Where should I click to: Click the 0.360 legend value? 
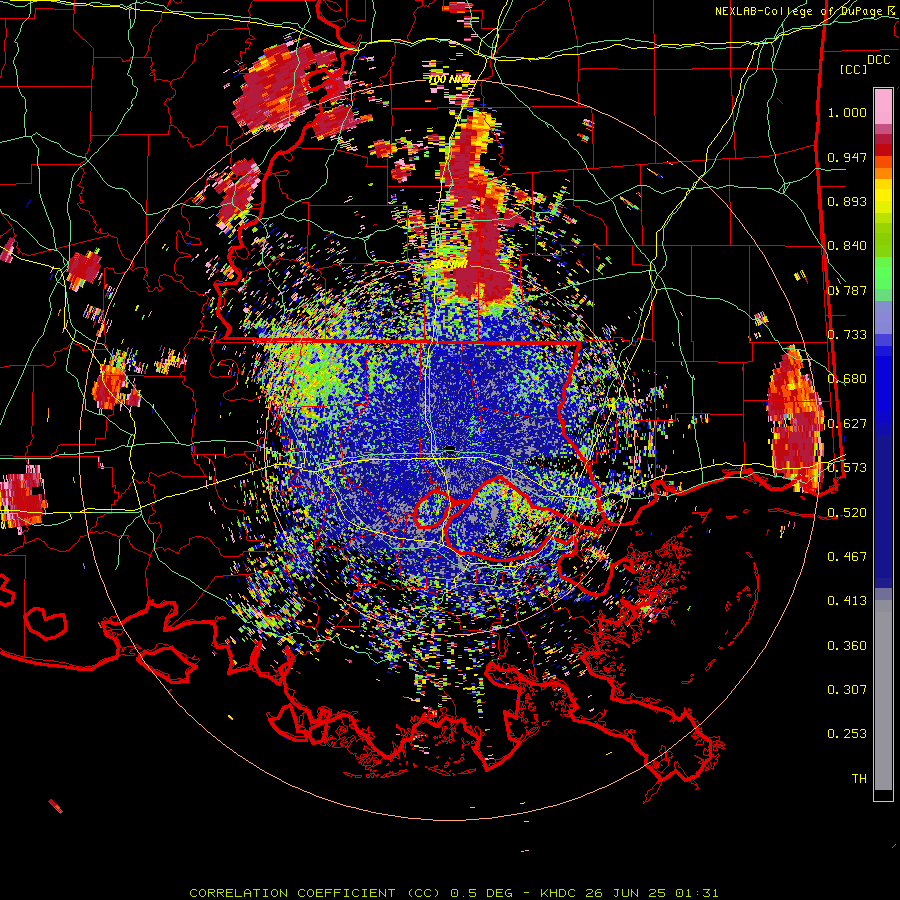(847, 646)
